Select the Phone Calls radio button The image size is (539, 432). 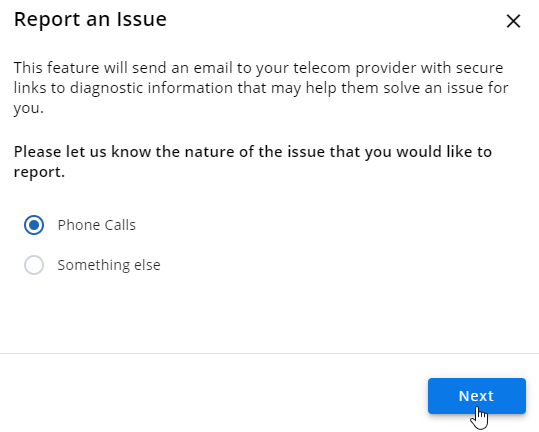[34, 225]
